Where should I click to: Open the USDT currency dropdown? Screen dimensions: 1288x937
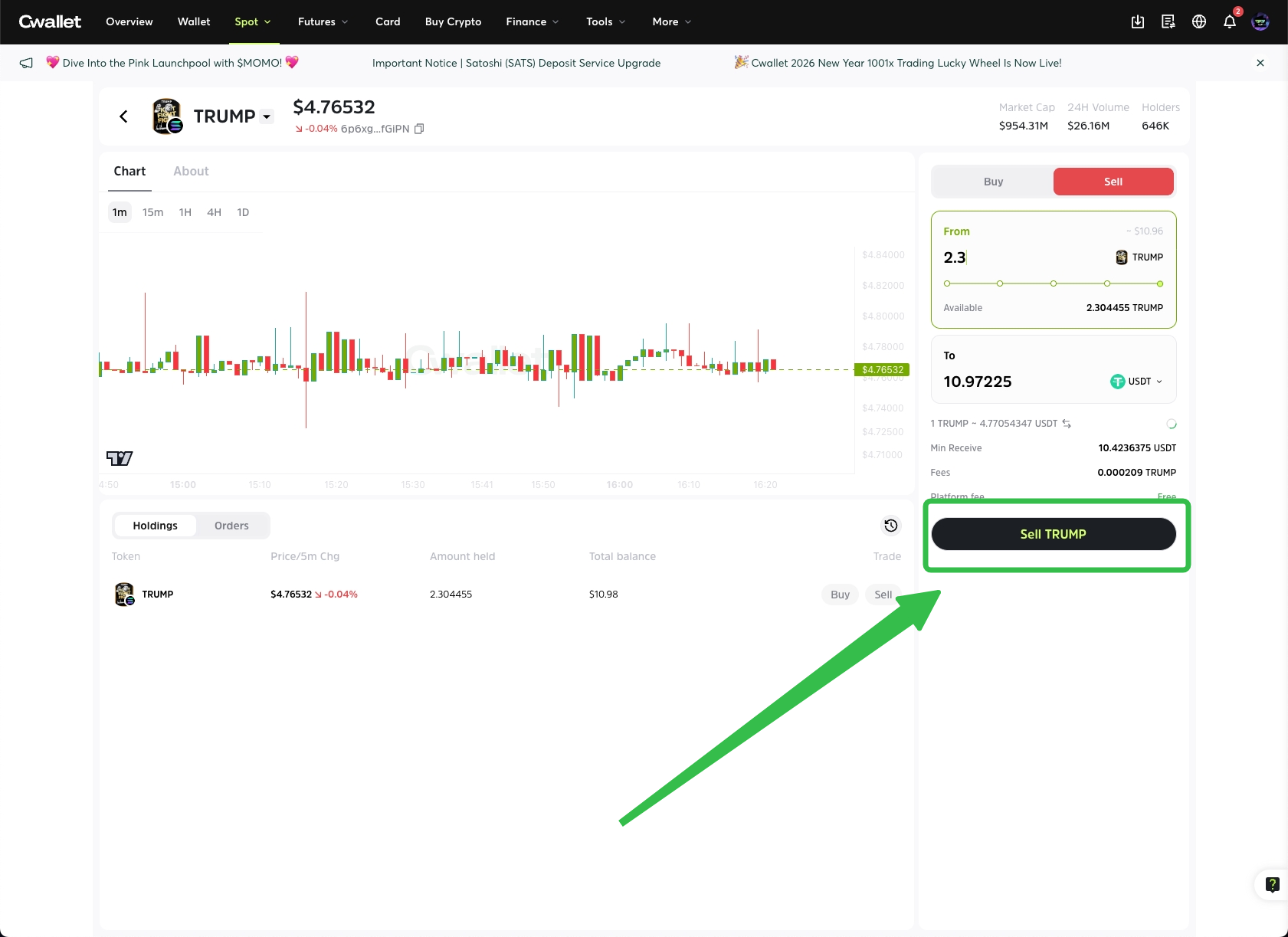(1137, 382)
